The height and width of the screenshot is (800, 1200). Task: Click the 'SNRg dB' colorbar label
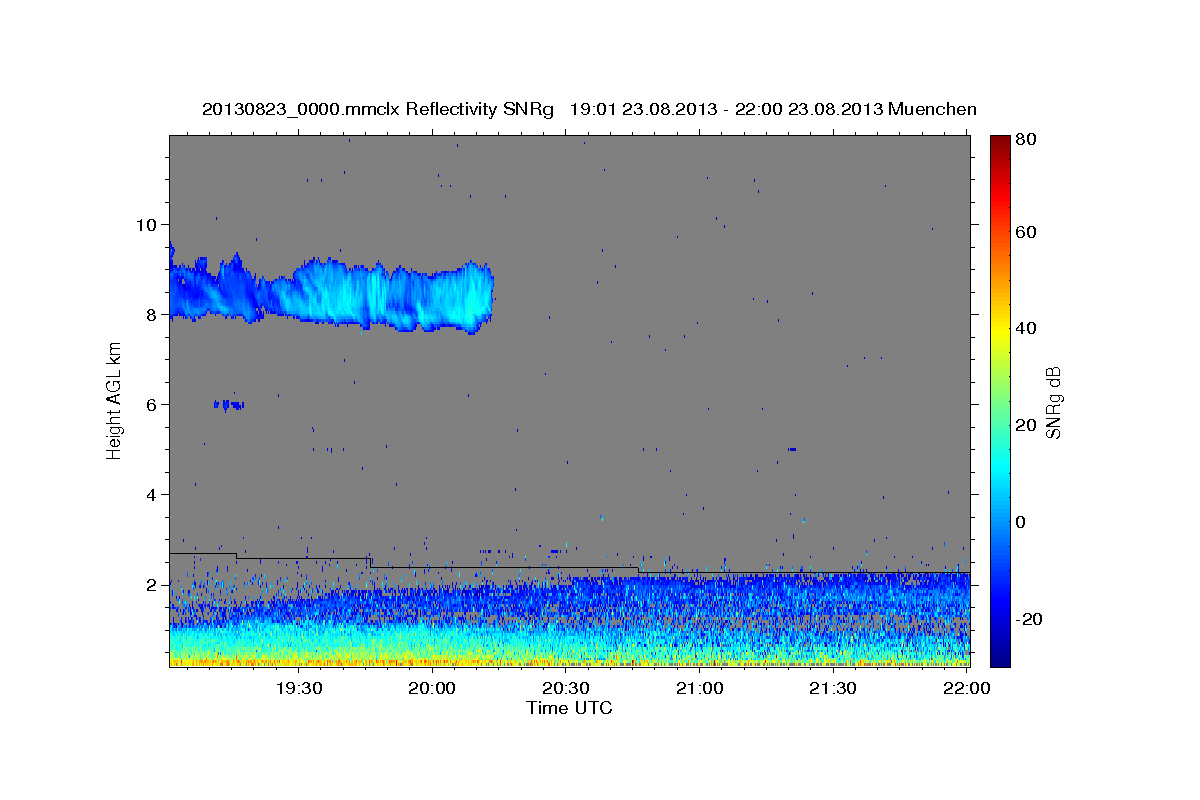tap(1053, 402)
